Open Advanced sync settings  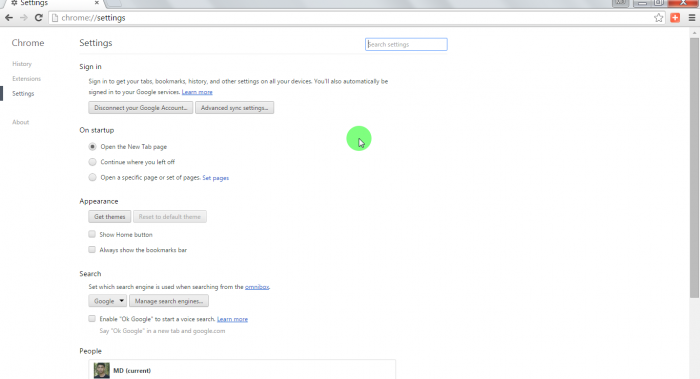click(234, 108)
